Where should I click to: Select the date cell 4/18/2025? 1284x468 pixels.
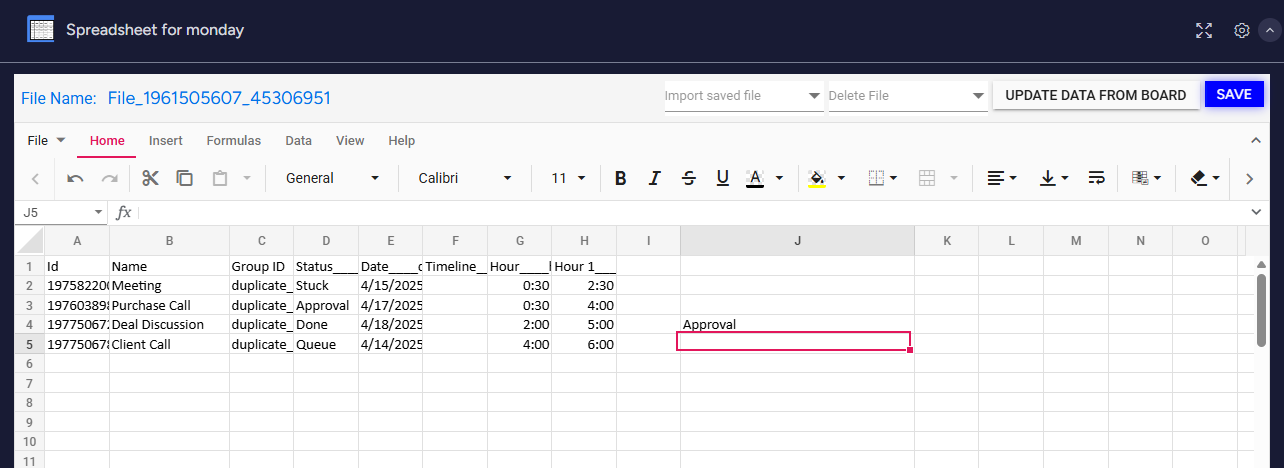[x=391, y=325]
